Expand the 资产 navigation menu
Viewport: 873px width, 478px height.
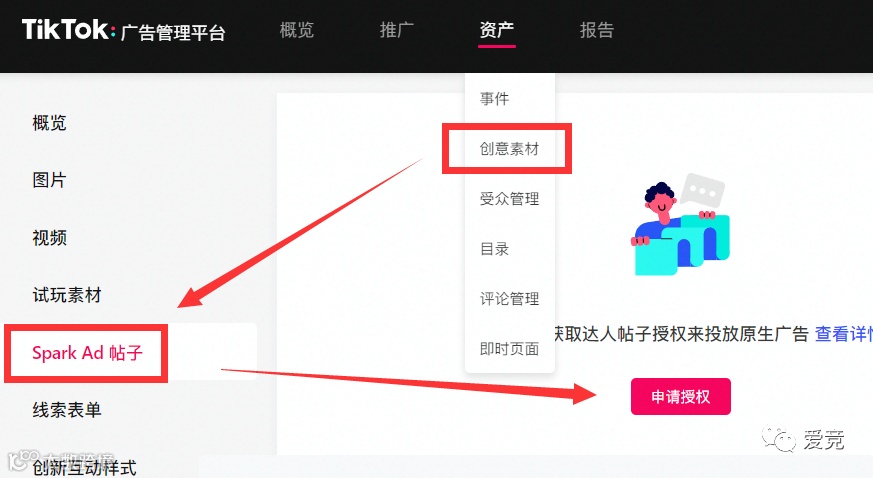497,30
